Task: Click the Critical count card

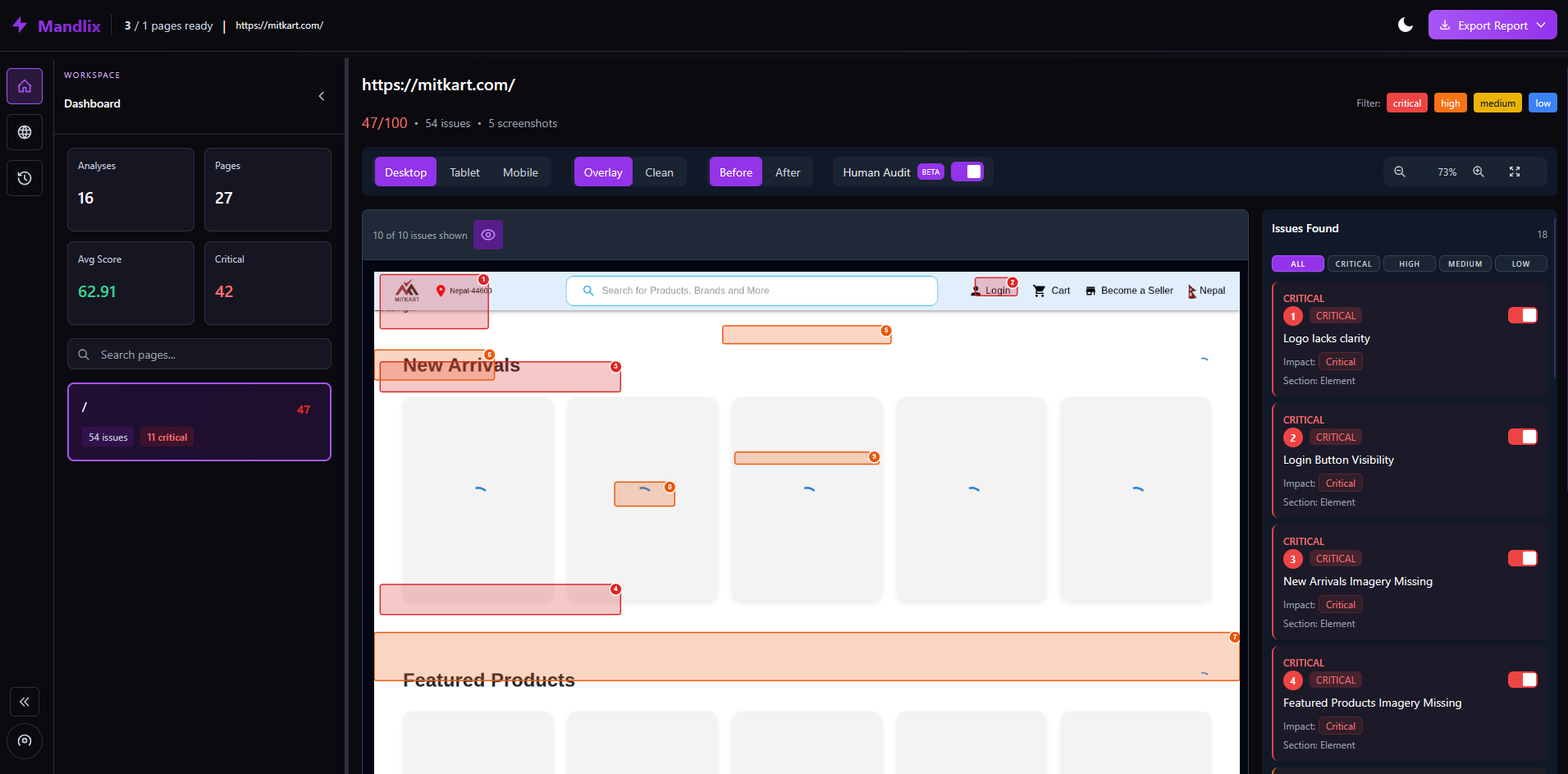Action: (267, 283)
